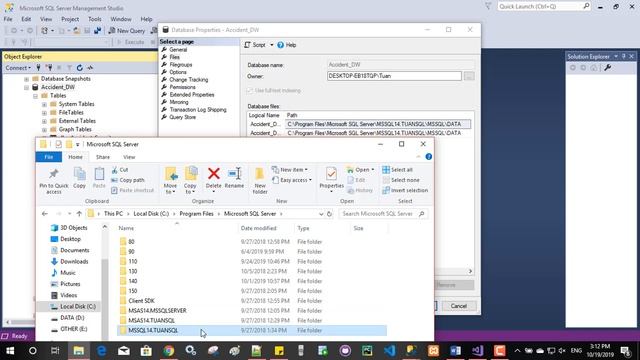Collapse the Tables node in Object Explorer
The width and height of the screenshot is (640, 360).
36,96
